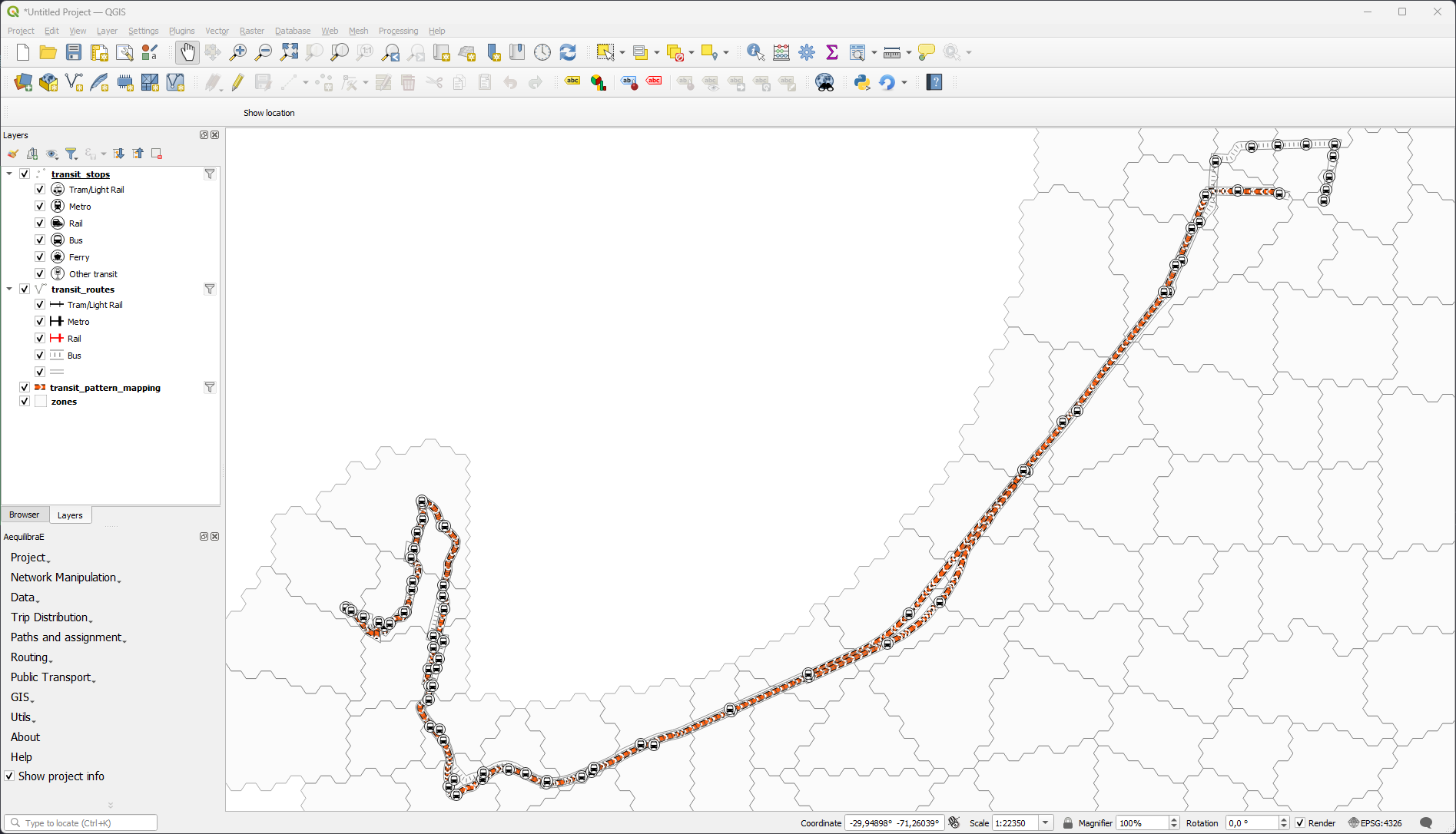
Task: Open the Zoom Full tool
Action: pos(290,51)
